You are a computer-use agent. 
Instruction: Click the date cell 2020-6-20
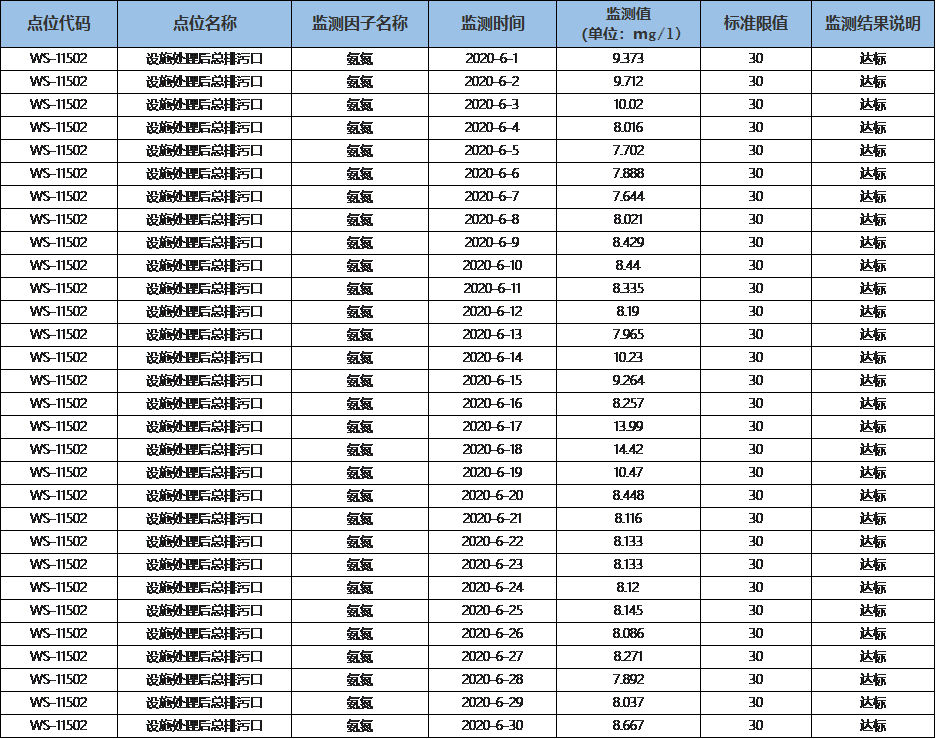click(492, 495)
